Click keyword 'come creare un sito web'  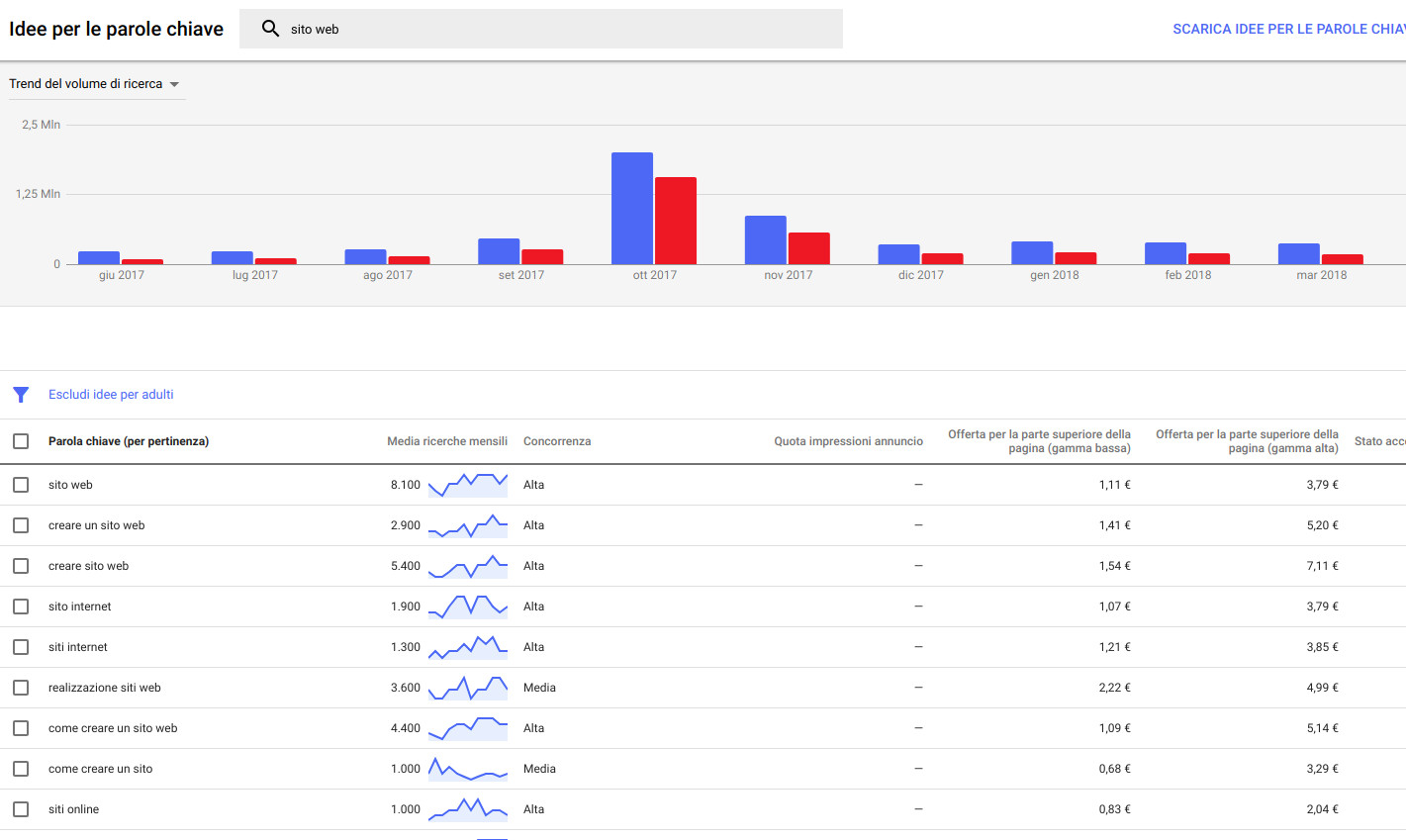pyautogui.click(x=113, y=728)
